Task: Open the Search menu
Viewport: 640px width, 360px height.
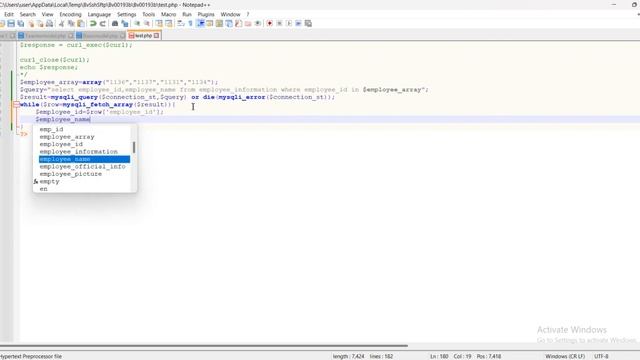Action: tap(28, 14)
